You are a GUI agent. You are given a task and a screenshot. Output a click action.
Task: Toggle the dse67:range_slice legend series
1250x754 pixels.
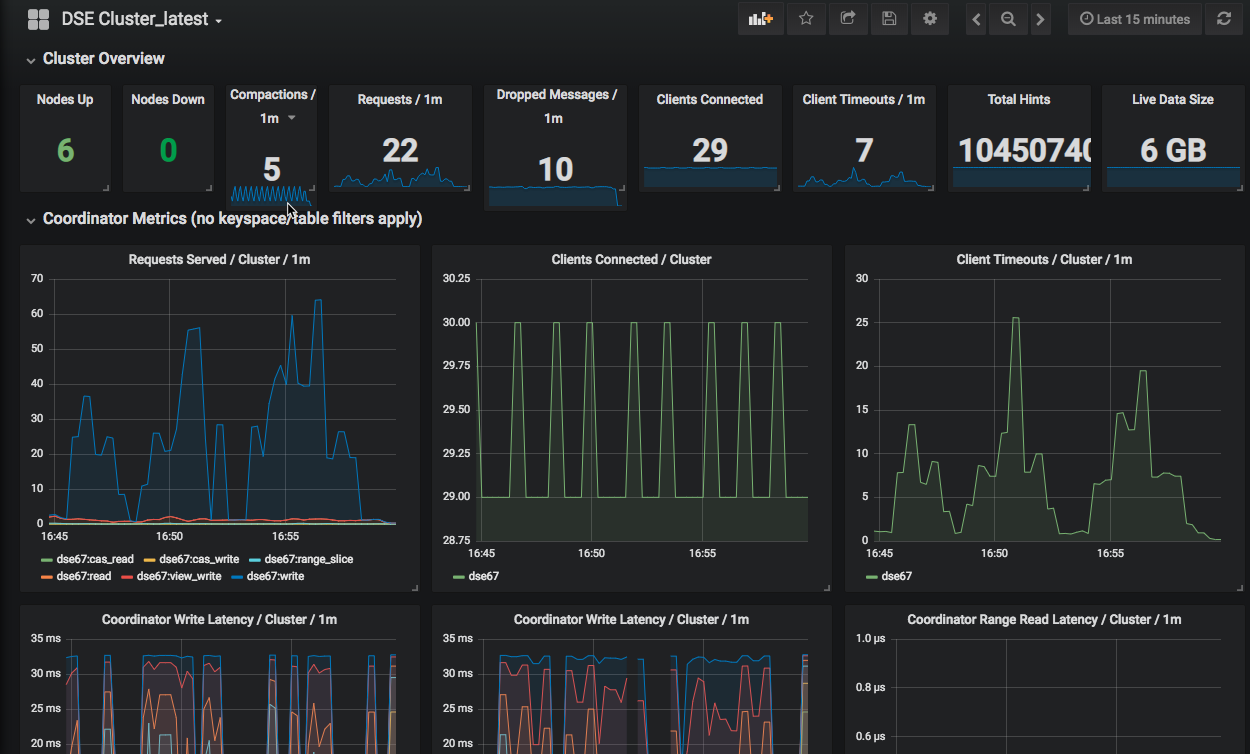pos(300,559)
